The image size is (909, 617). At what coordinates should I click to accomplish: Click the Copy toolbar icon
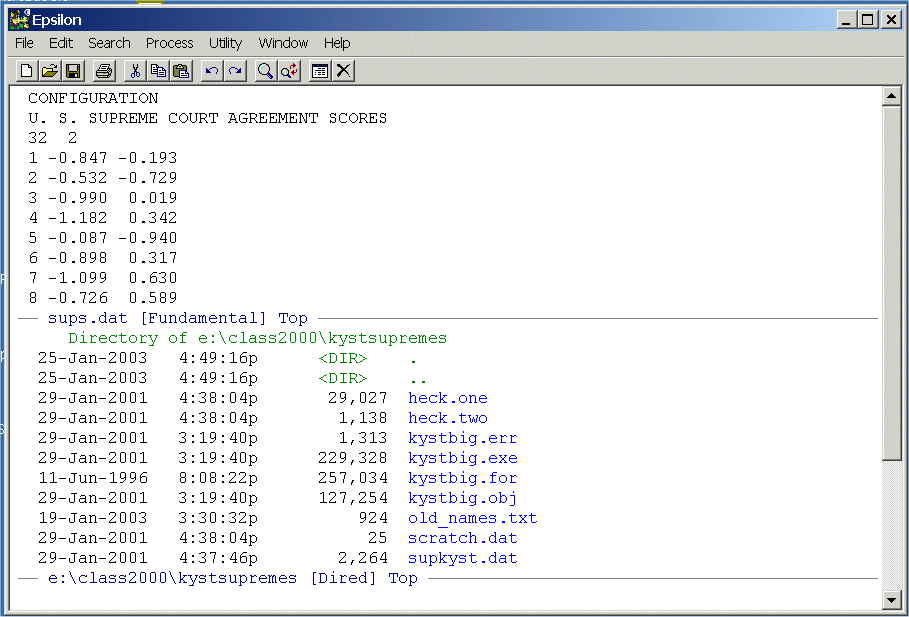pyautogui.click(x=158, y=71)
